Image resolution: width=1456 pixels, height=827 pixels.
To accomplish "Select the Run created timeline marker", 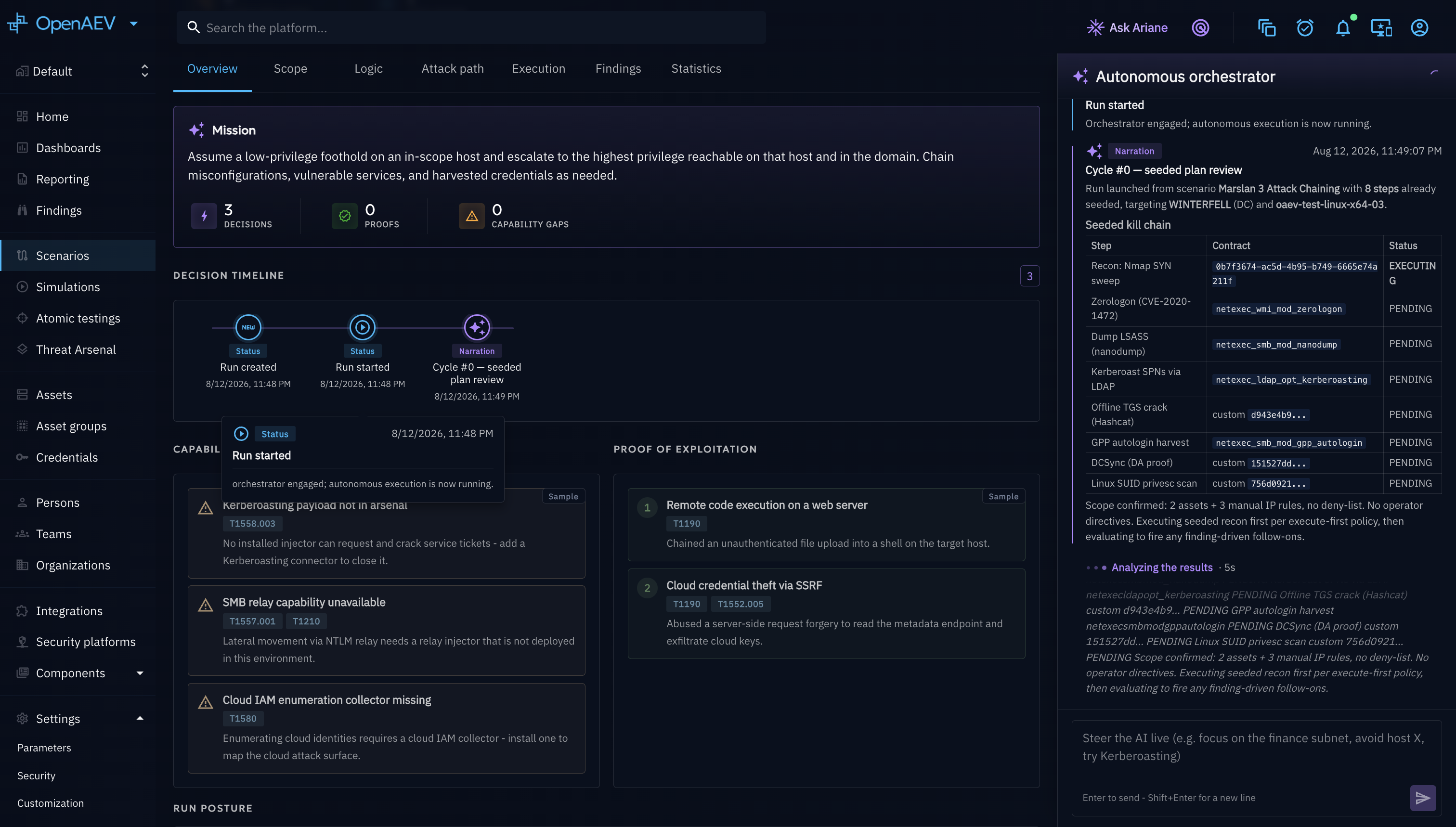I will coord(248,327).
